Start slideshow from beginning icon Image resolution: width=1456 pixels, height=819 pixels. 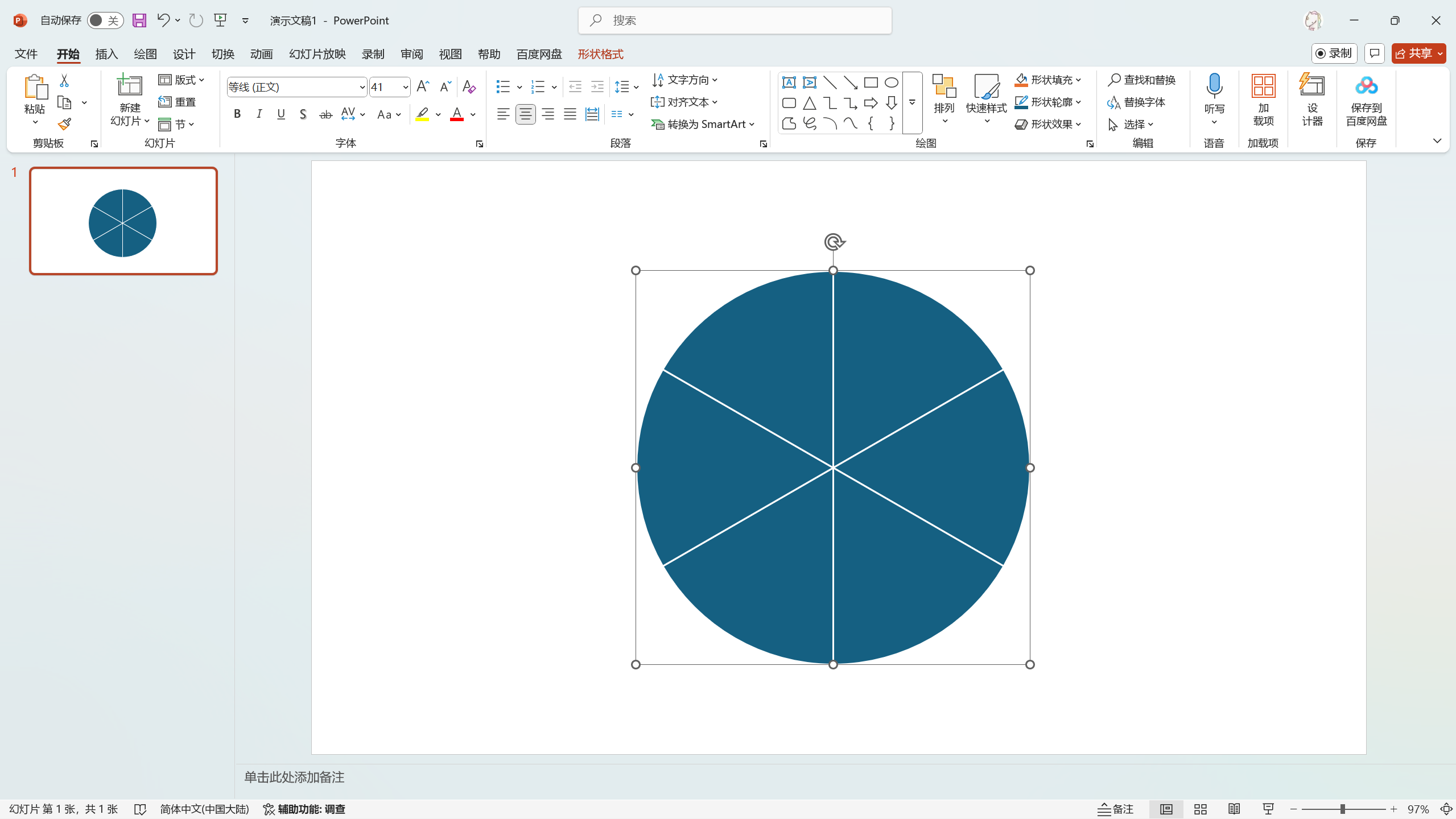tap(221, 20)
